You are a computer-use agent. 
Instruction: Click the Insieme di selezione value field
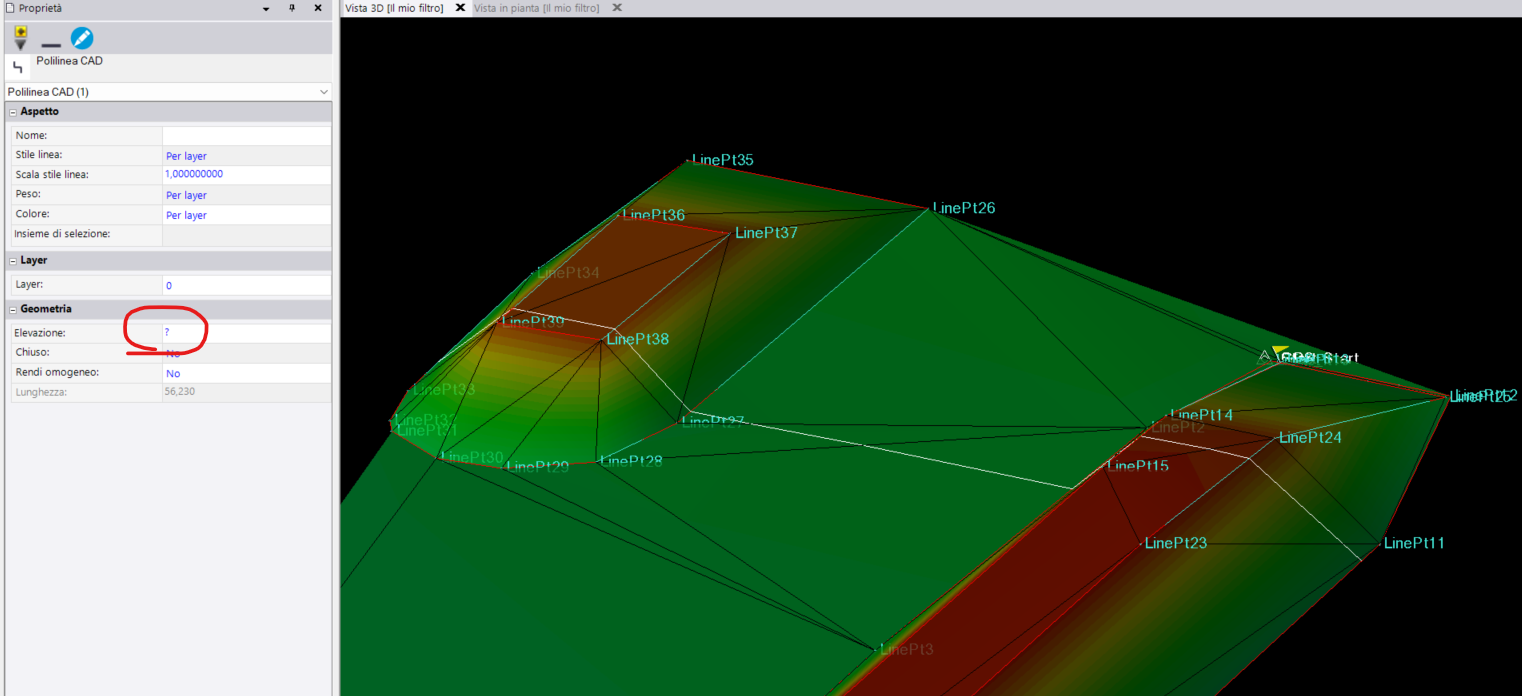pos(246,234)
